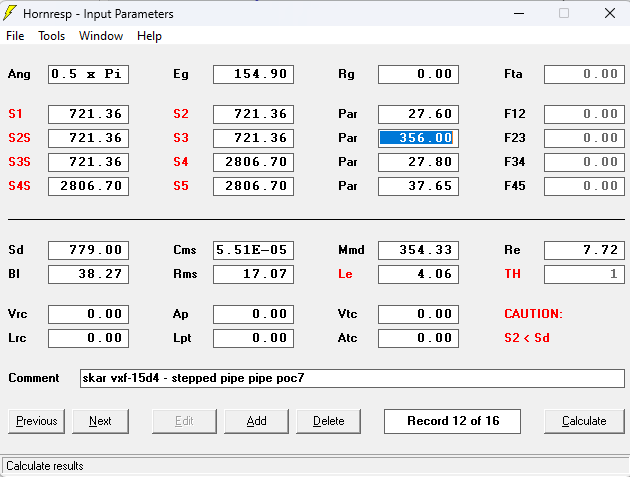
Task: Minimize the Hornresp window
Action: point(519,13)
